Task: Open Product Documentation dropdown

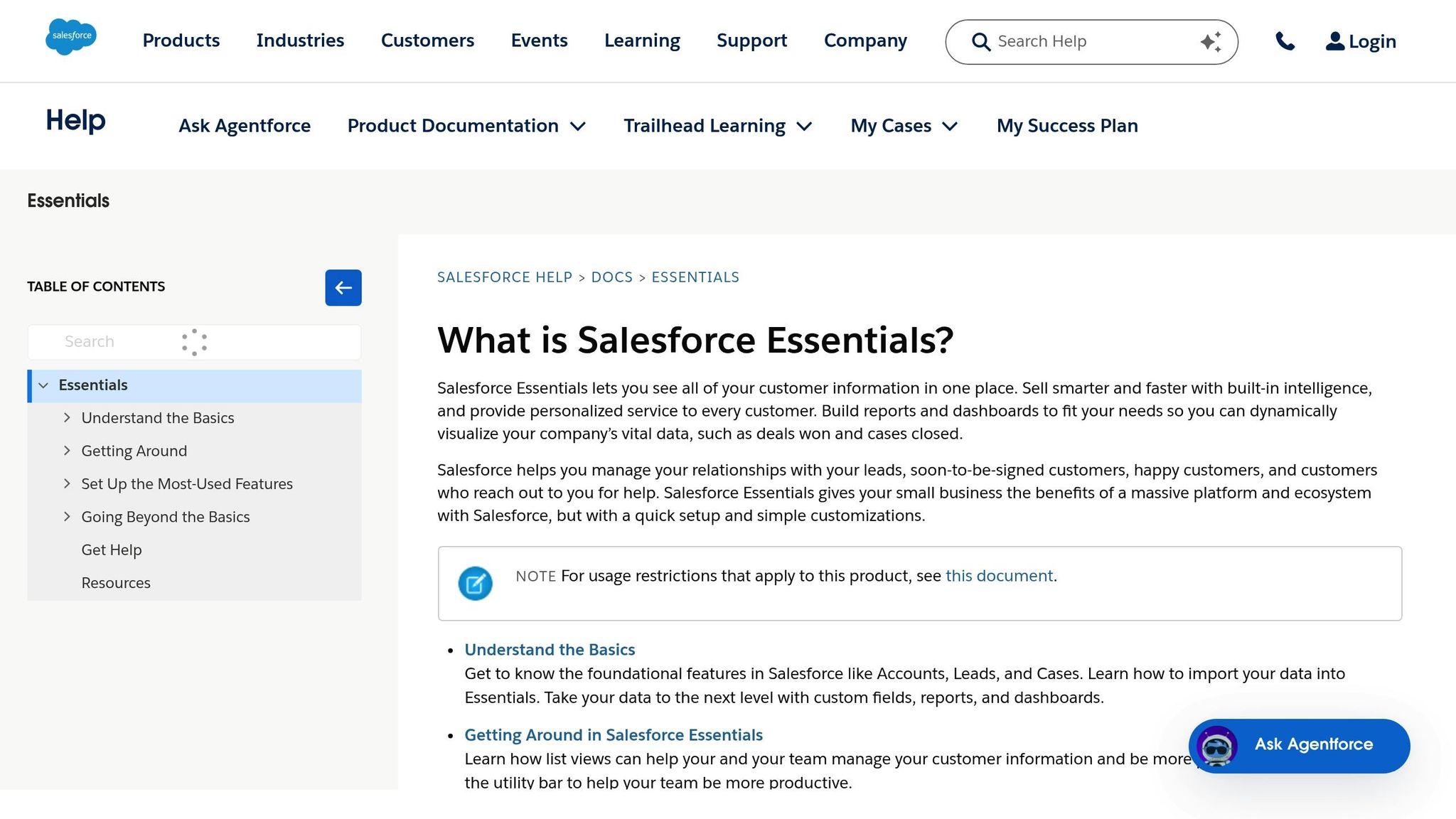Action: click(x=466, y=126)
